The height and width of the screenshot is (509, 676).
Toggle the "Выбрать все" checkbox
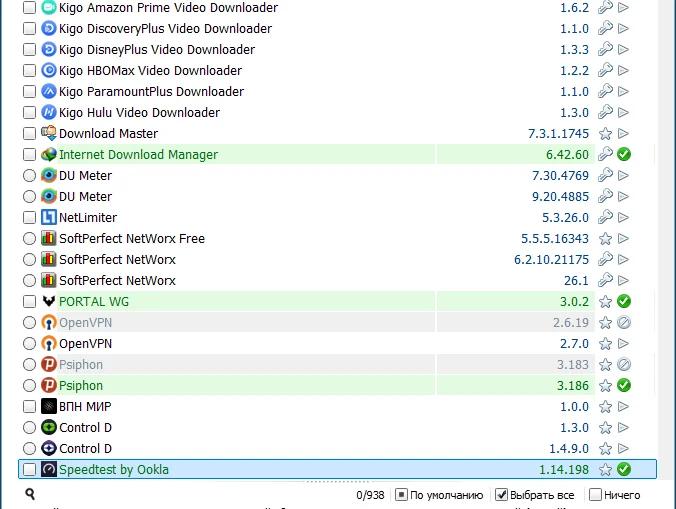click(x=503, y=495)
